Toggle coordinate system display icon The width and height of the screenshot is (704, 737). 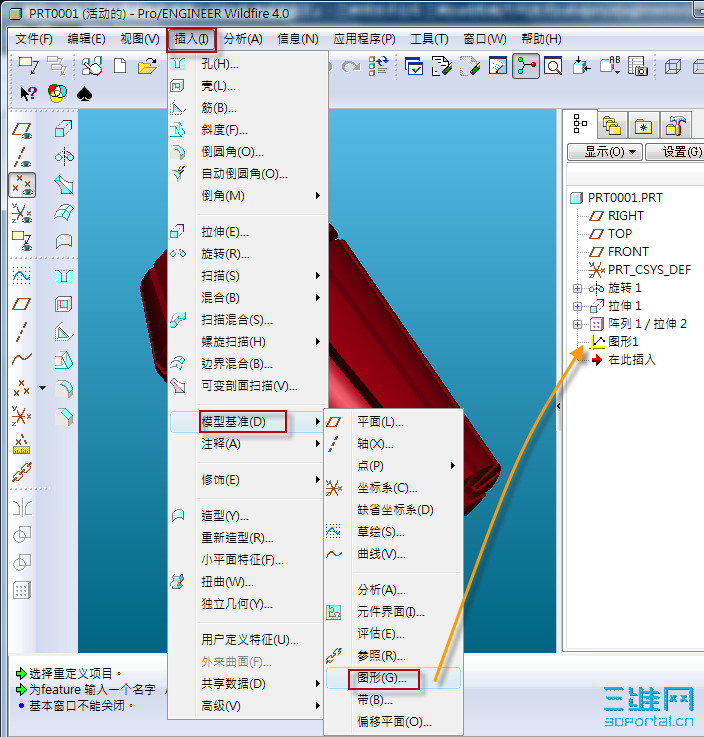(x=22, y=213)
